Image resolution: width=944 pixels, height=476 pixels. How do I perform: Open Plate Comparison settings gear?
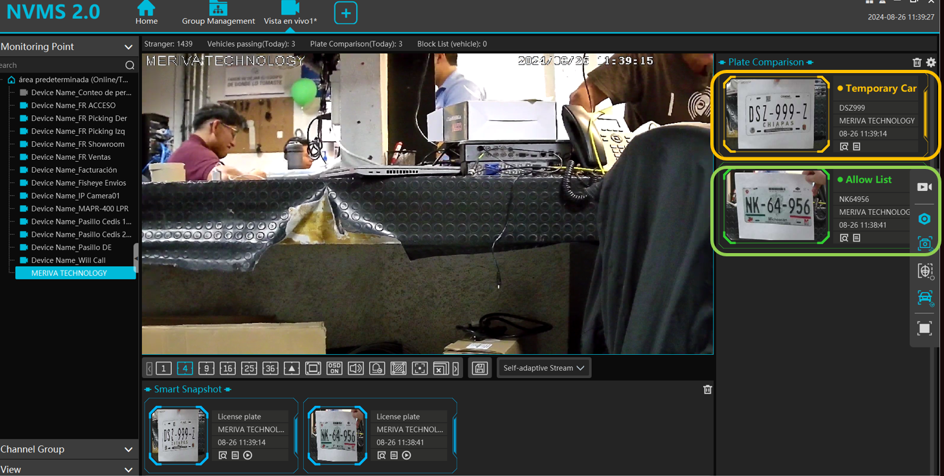coord(931,63)
